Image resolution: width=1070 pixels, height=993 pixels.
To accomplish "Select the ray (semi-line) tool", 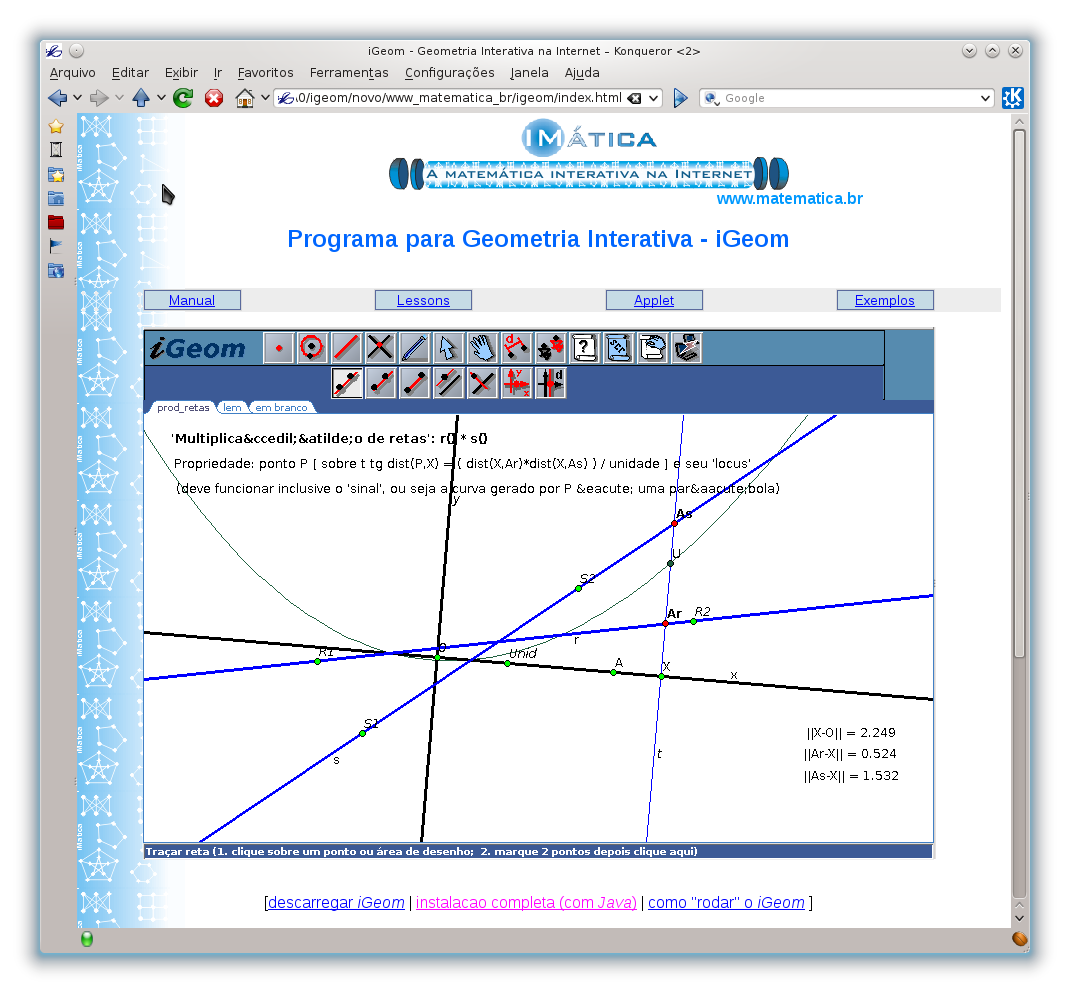I will (x=381, y=382).
